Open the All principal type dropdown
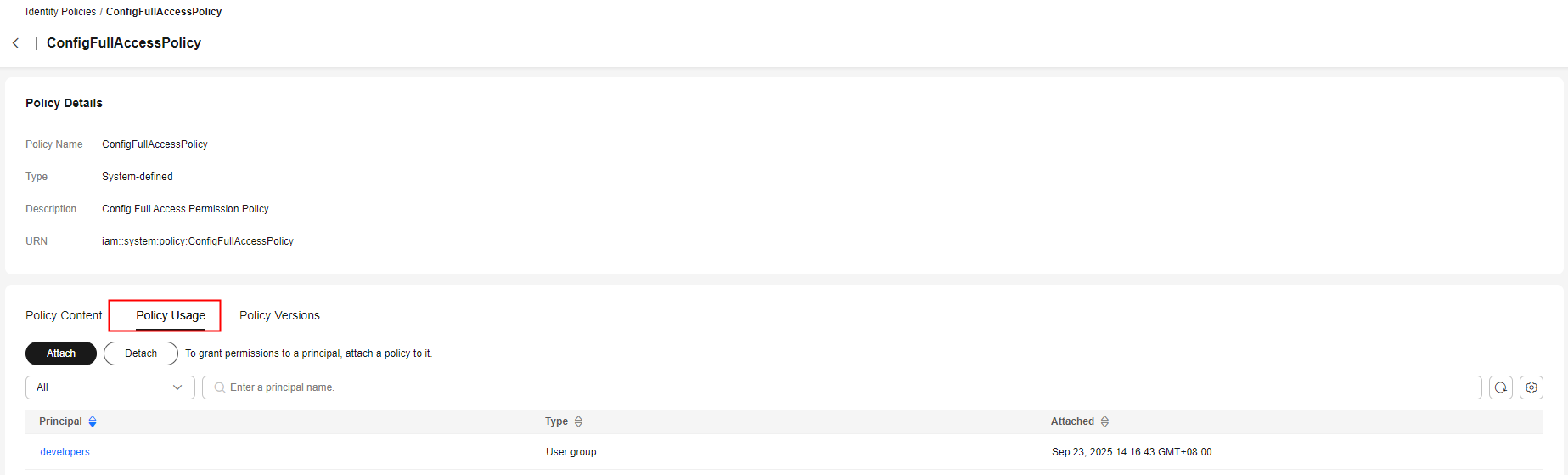Image resolution: width=1568 pixels, height=475 pixels. point(110,387)
